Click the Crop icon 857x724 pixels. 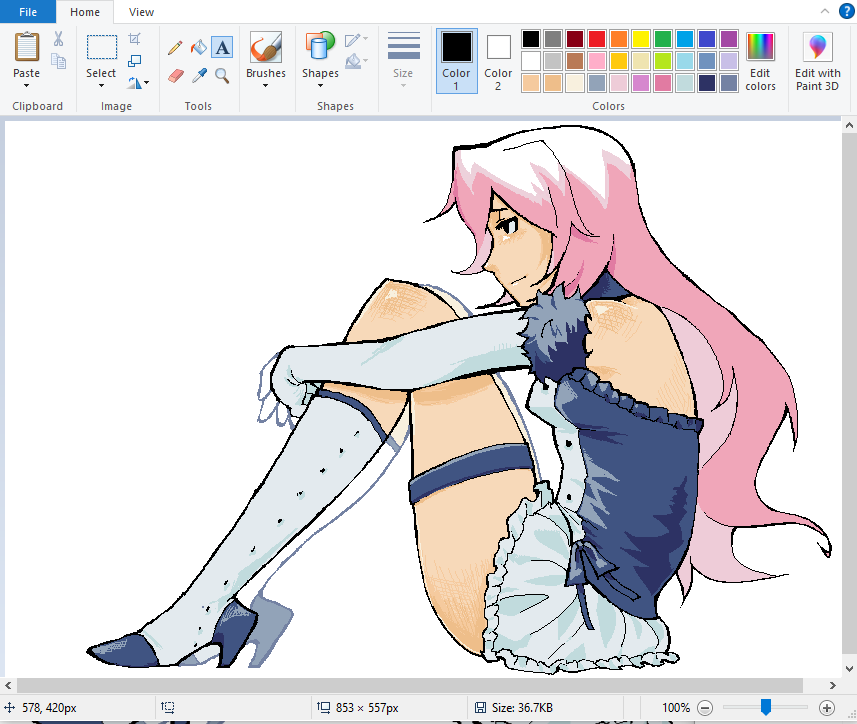click(x=135, y=39)
